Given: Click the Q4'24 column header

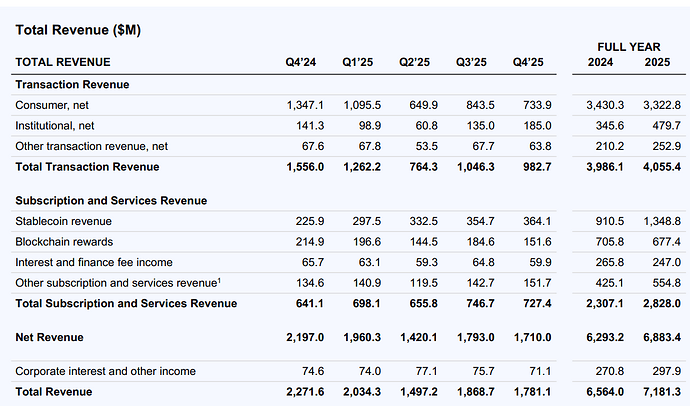Looking at the screenshot, I should click(301, 62).
